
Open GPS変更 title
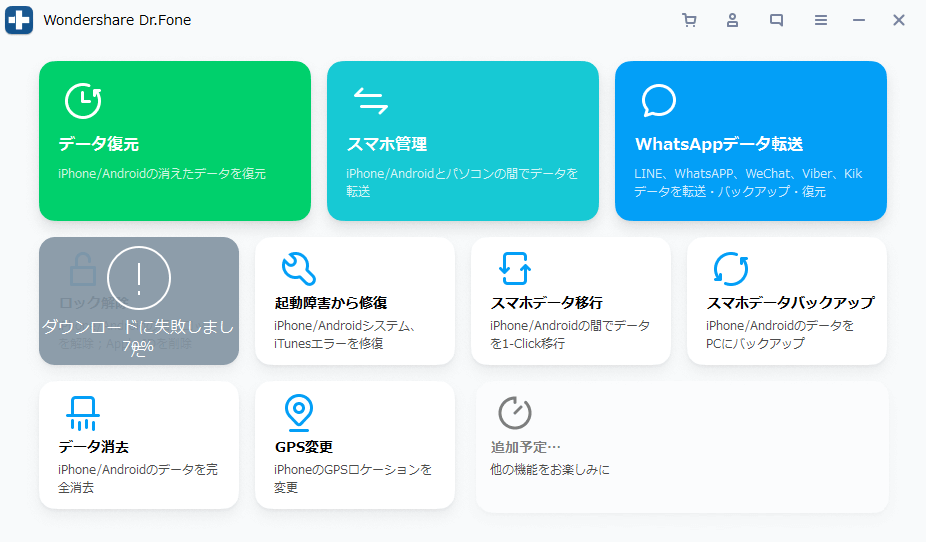point(304,447)
